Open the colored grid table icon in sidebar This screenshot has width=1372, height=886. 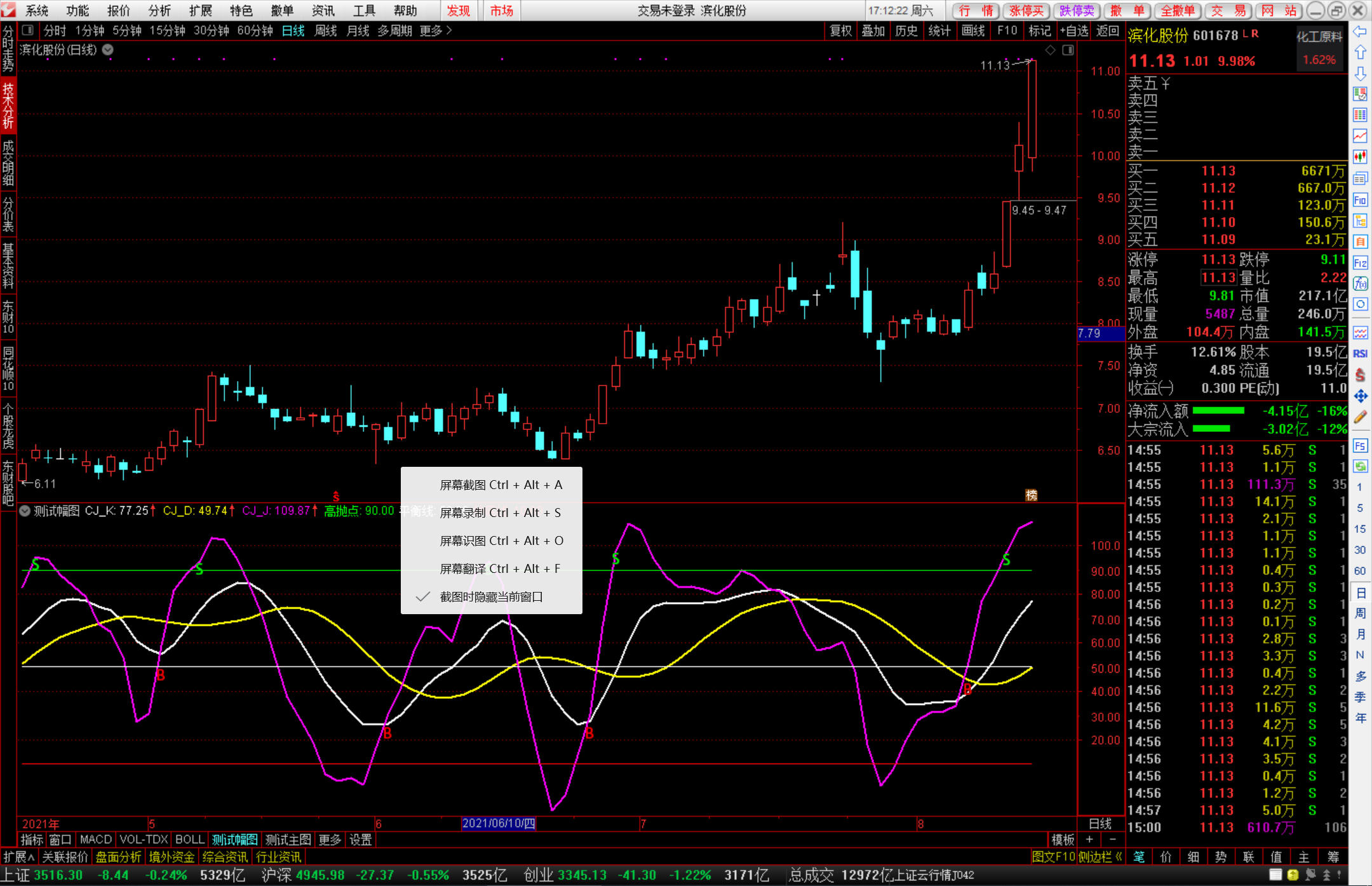[x=1360, y=115]
